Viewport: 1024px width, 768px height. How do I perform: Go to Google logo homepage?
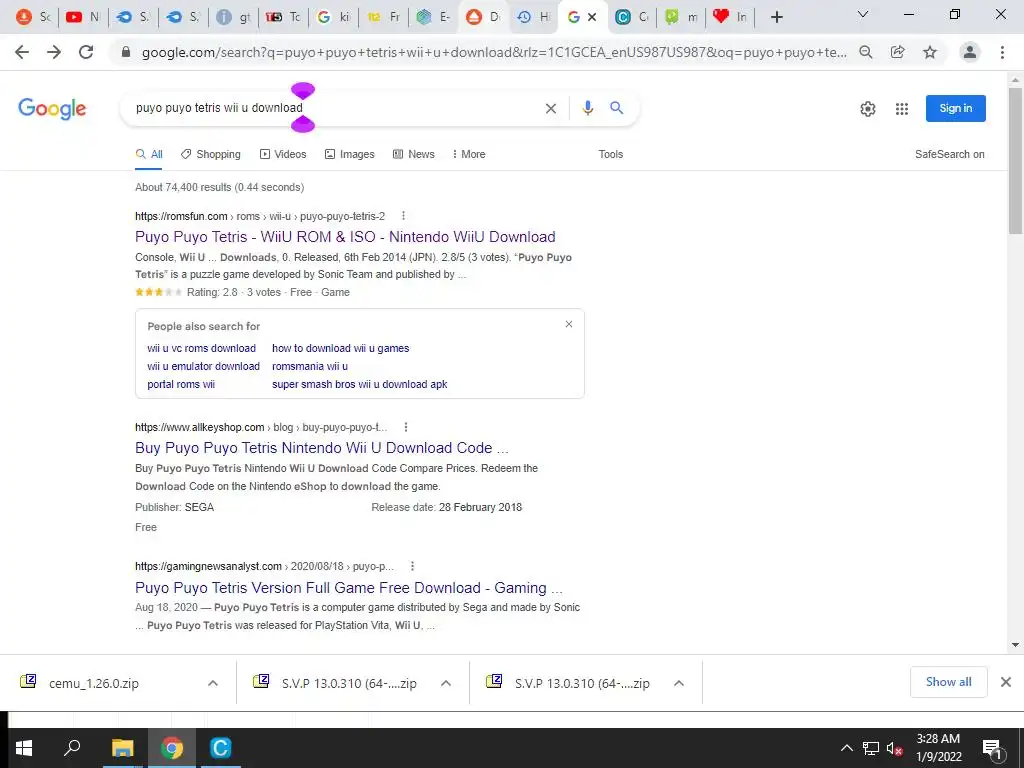tap(52, 108)
